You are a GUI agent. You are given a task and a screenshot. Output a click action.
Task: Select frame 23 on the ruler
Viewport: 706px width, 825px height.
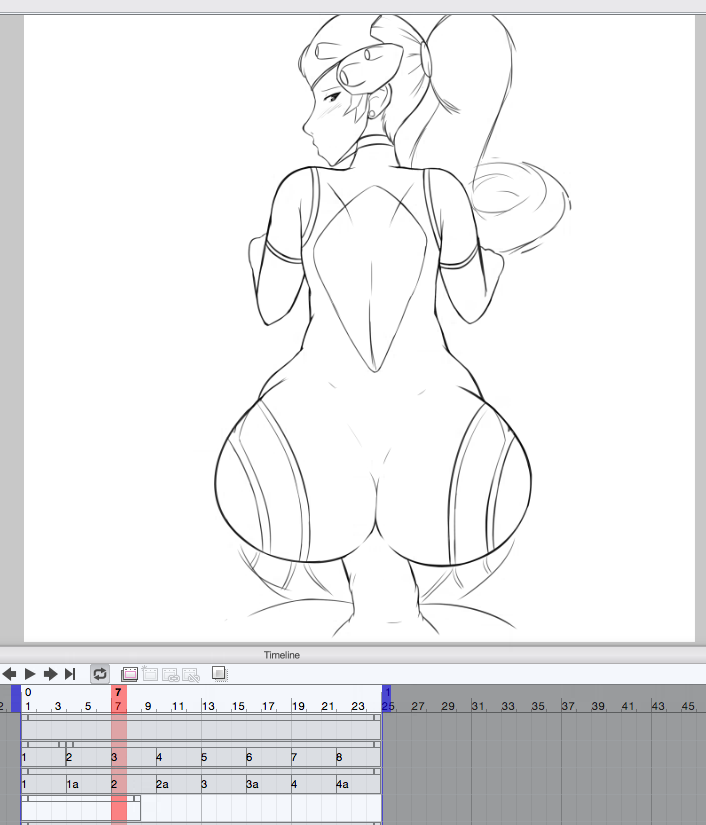(358, 706)
